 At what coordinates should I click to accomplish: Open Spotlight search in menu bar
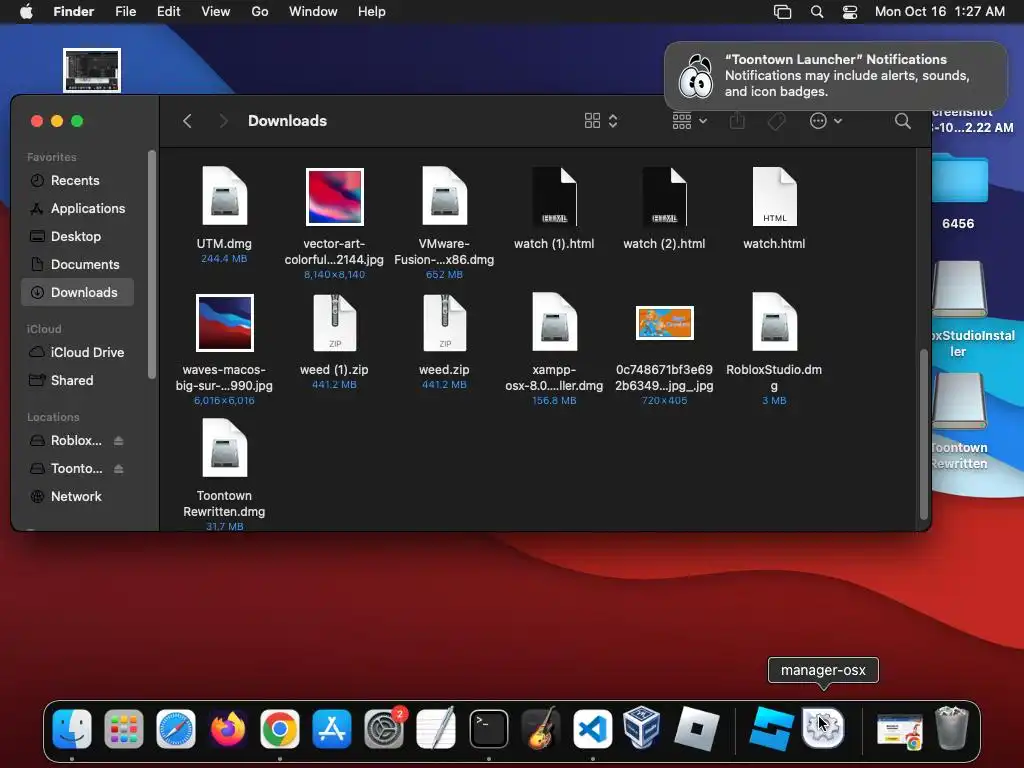816,12
